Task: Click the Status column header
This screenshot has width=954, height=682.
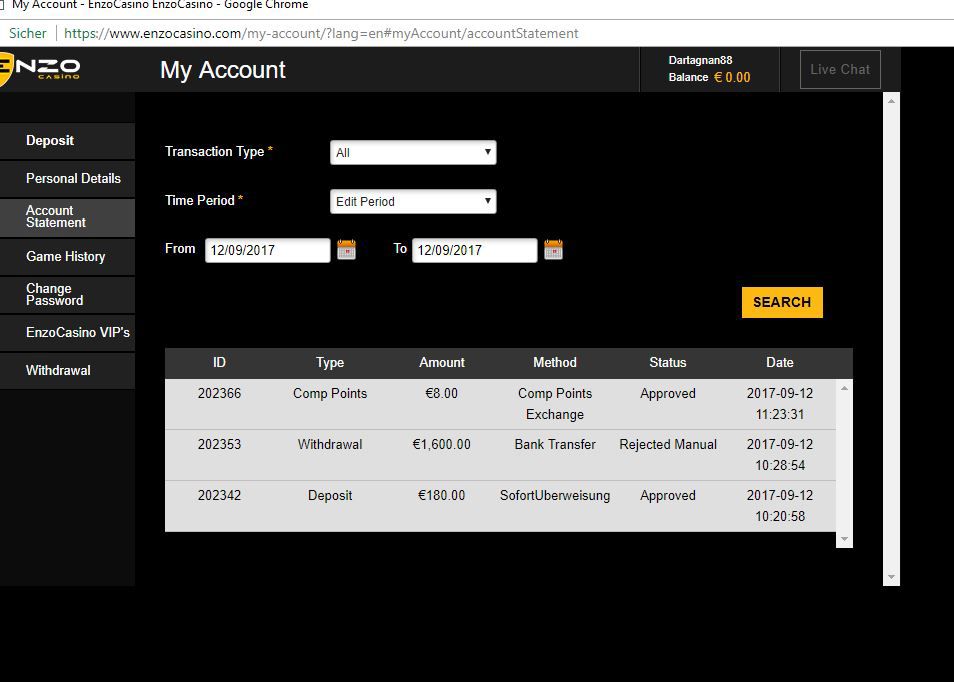Action: (x=667, y=363)
